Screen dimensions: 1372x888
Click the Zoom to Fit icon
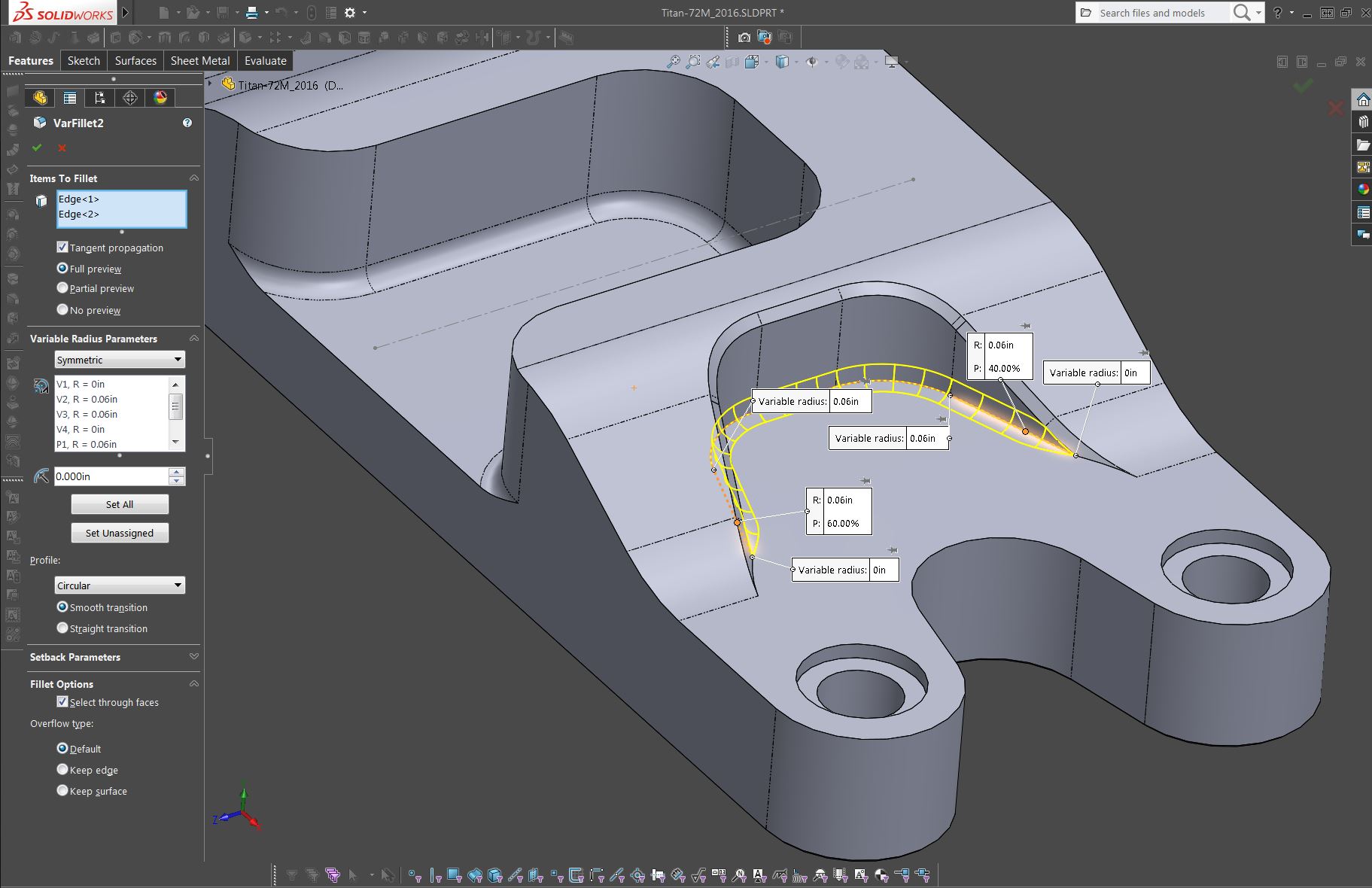click(673, 62)
